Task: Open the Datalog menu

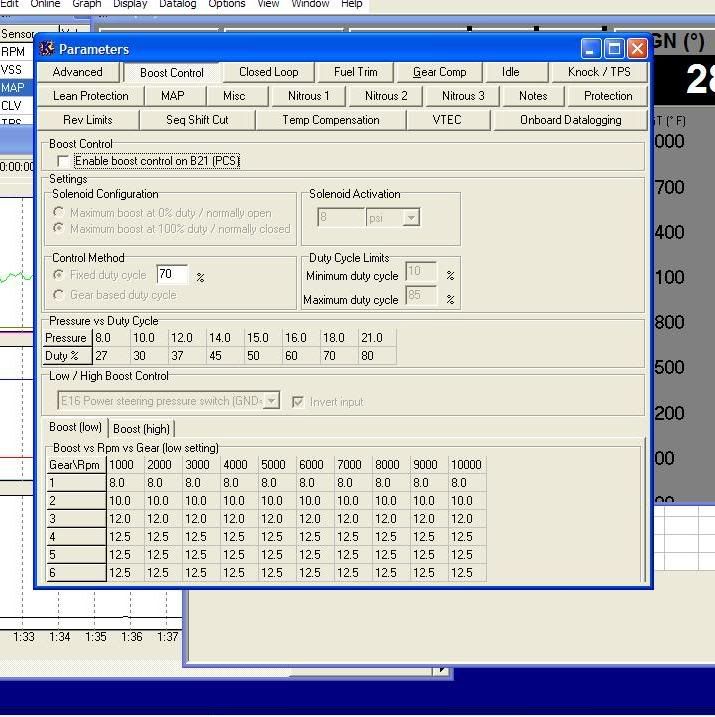Action: 176,4
